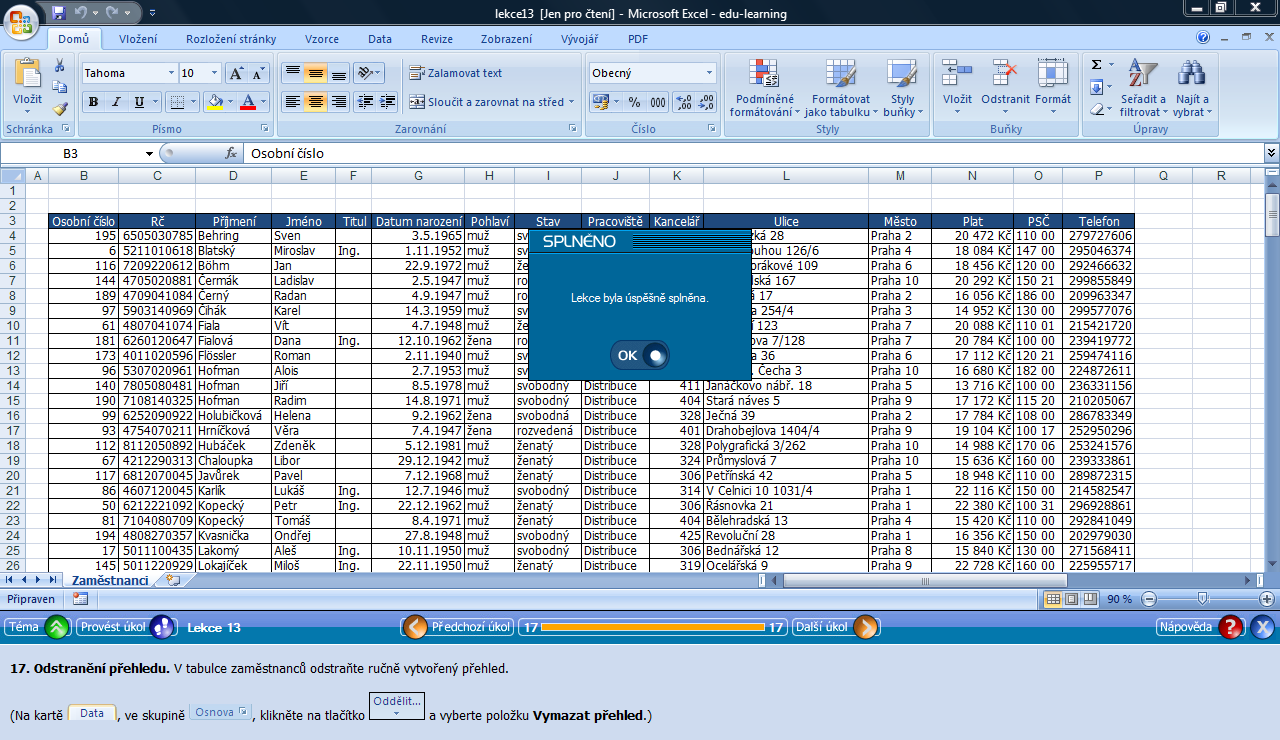Open the Name Box dropdown arrow

click(149, 154)
